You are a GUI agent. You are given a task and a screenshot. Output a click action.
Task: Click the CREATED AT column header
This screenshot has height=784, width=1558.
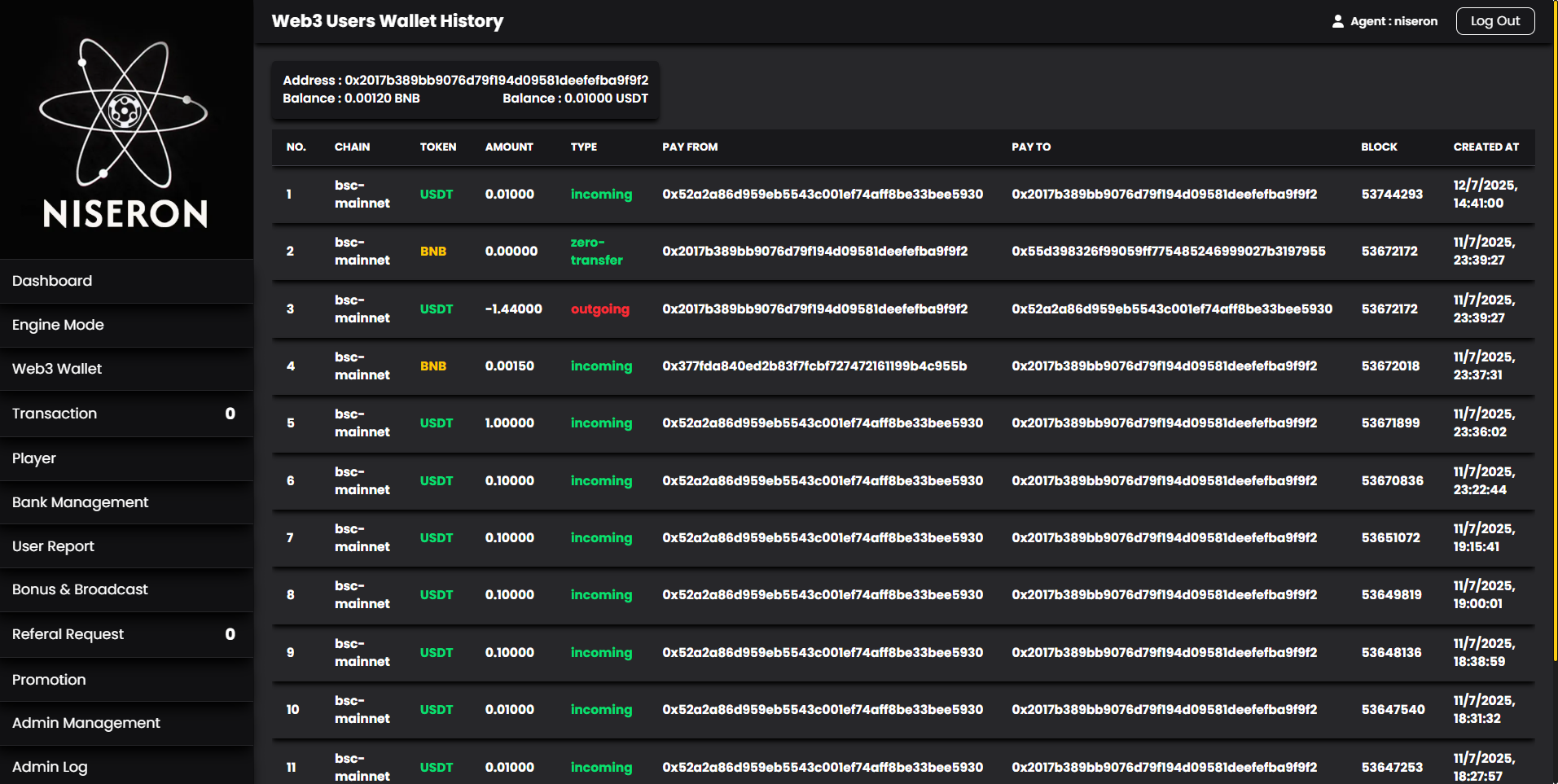pos(1486,147)
